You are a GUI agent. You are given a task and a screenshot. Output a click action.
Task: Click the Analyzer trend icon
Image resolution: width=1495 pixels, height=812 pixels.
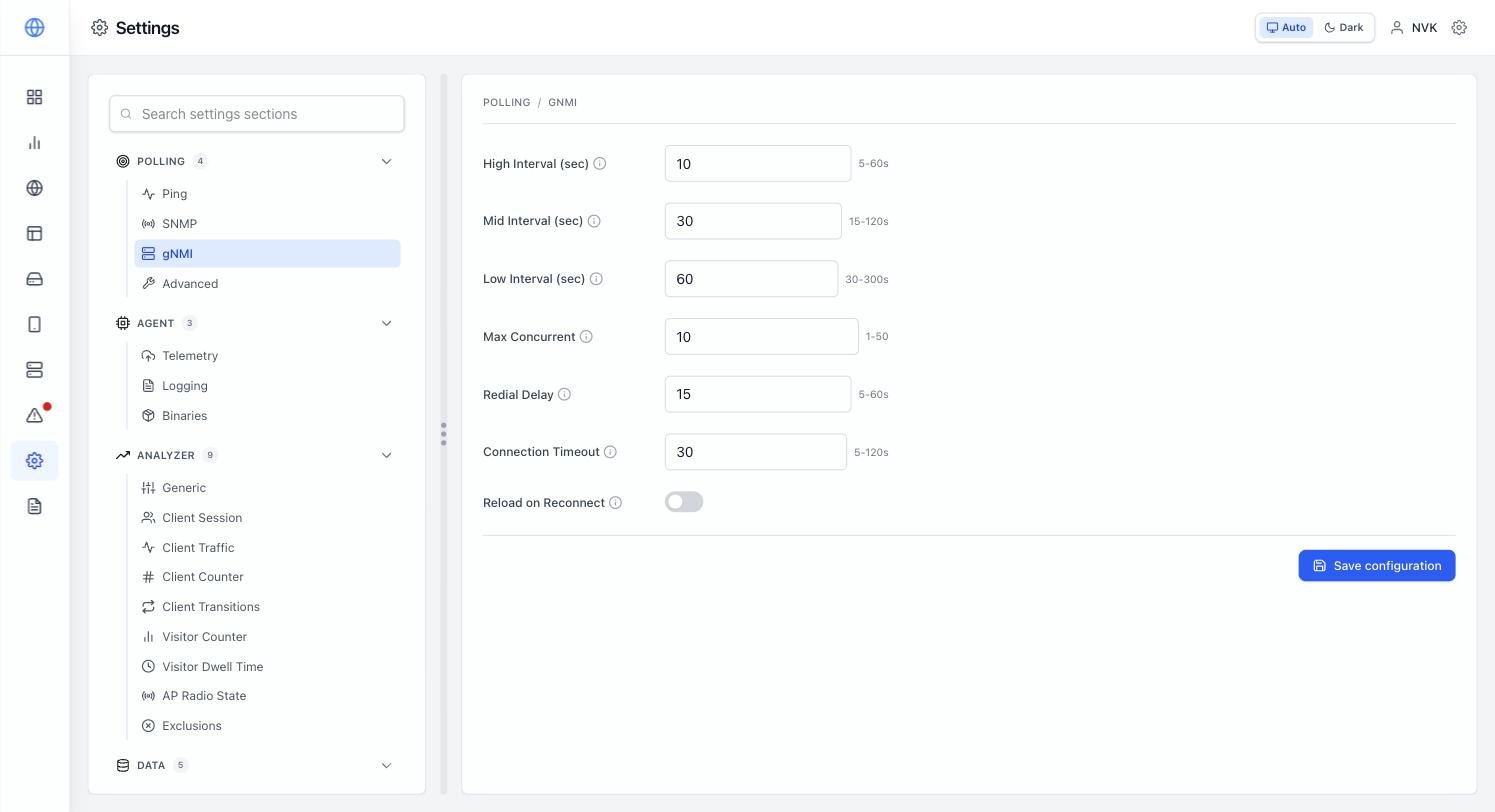(x=123, y=455)
